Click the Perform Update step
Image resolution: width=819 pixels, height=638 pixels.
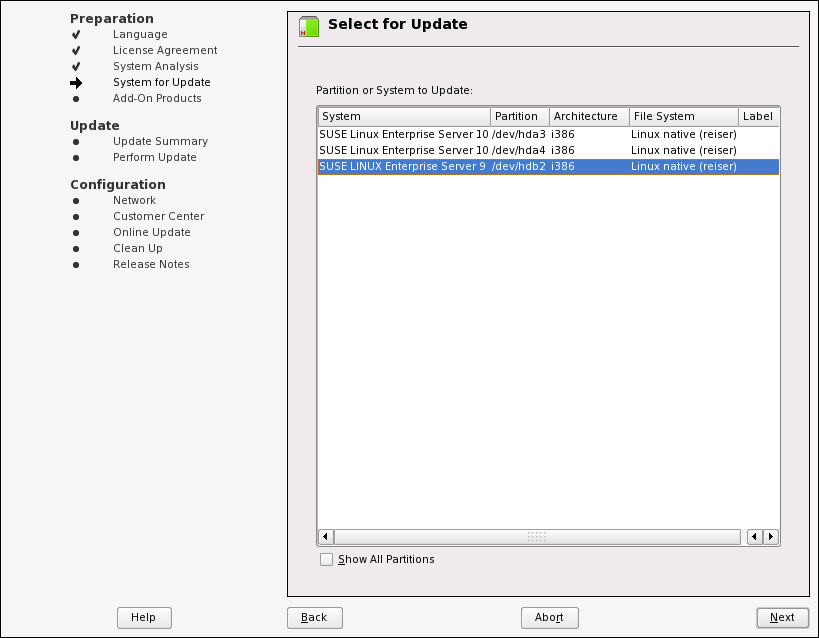(155, 157)
